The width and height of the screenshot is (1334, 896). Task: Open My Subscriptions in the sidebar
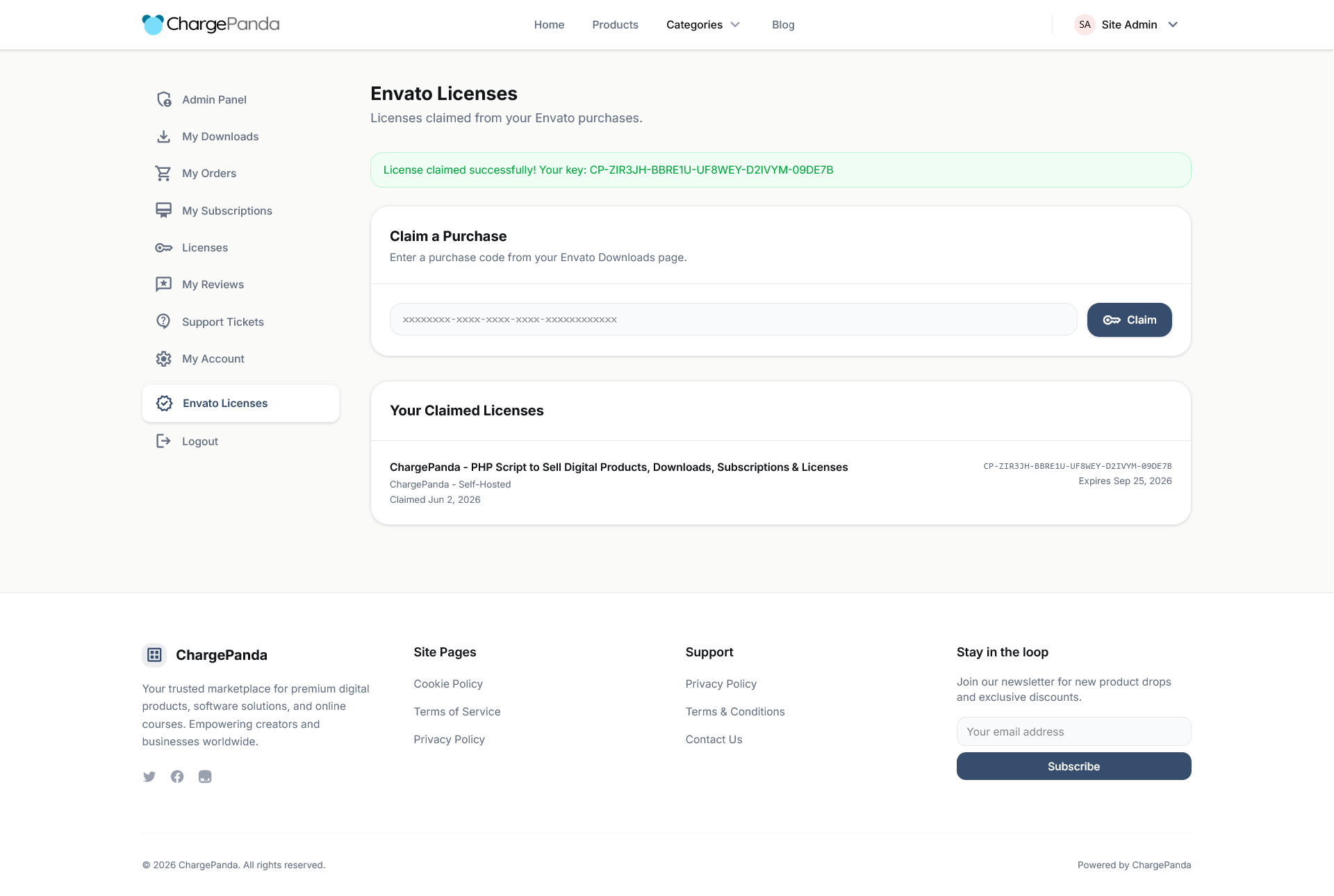point(240,210)
